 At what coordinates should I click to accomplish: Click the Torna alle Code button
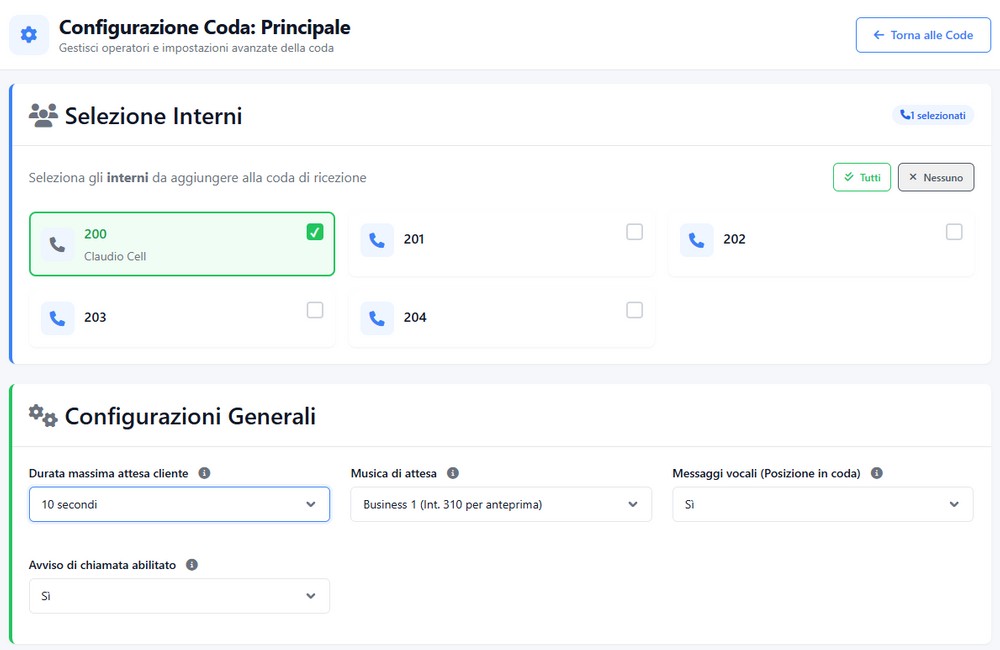point(922,35)
